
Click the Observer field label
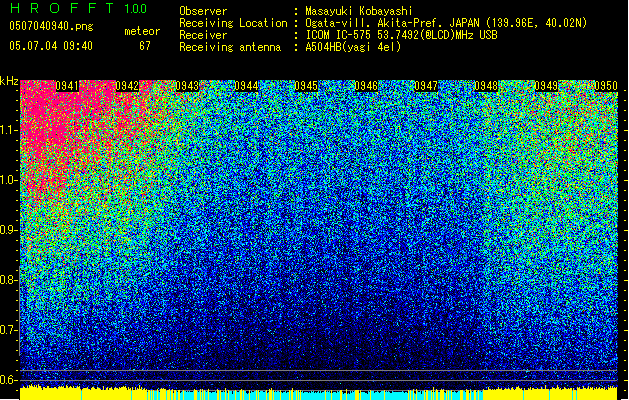coord(203,11)
